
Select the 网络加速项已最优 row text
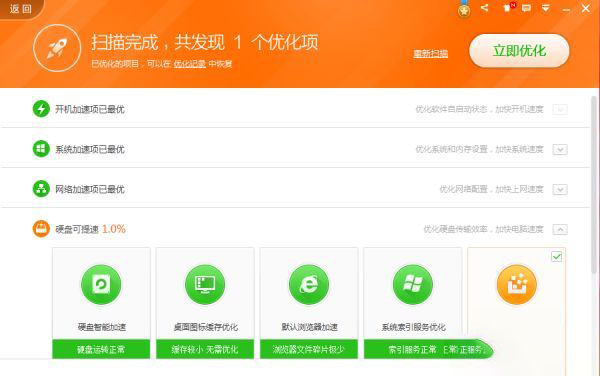pyautogui.click(x=90, y=189)
